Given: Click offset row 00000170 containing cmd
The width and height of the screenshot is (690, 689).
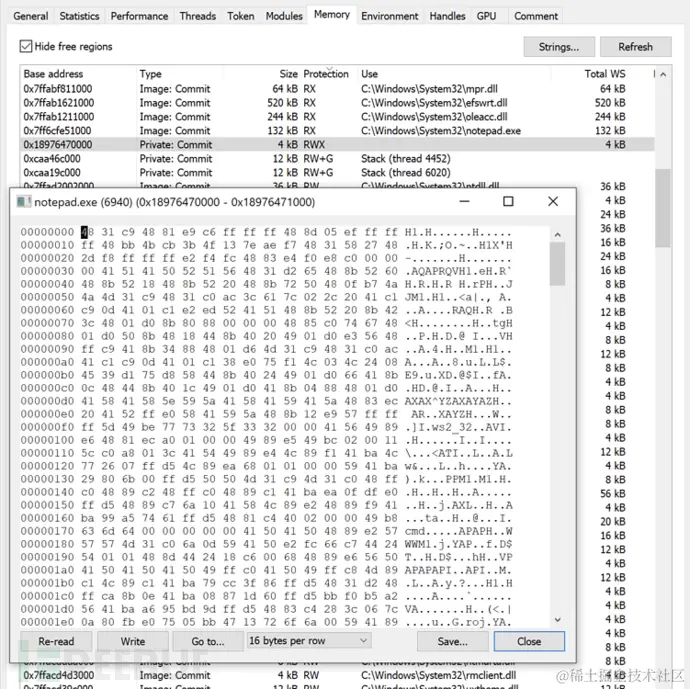Looking at the screenshot, I should [266, 531].
